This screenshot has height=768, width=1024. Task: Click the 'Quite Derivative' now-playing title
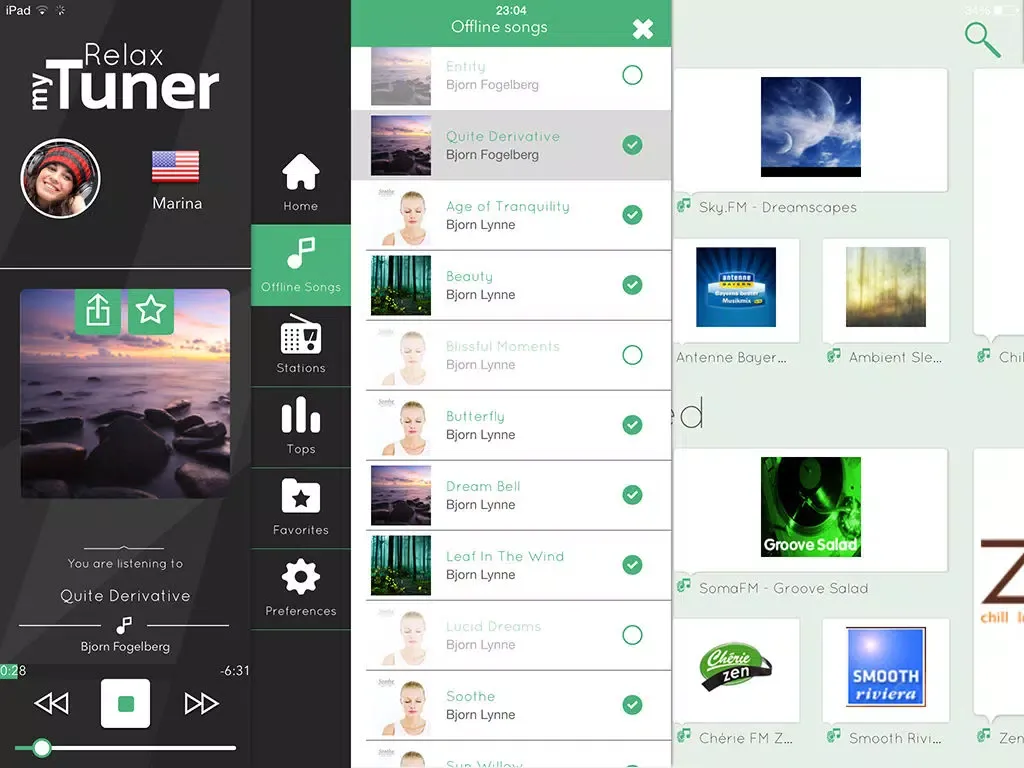click(x=125, y=596)
